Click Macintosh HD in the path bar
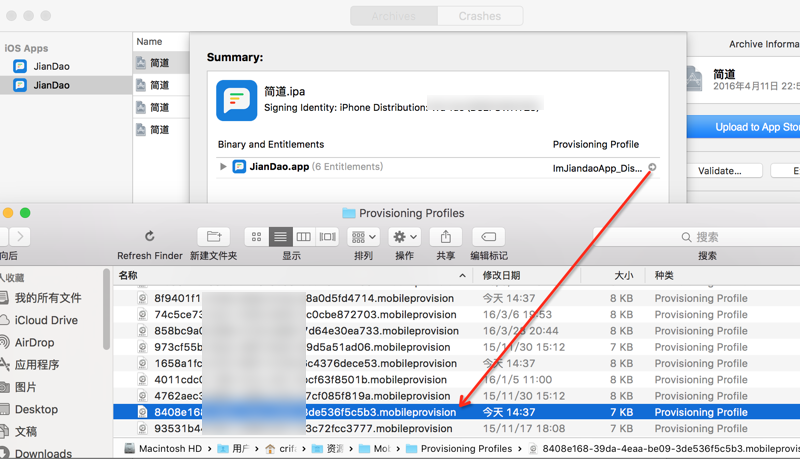800x459 pixels. [x=163, y=449]
